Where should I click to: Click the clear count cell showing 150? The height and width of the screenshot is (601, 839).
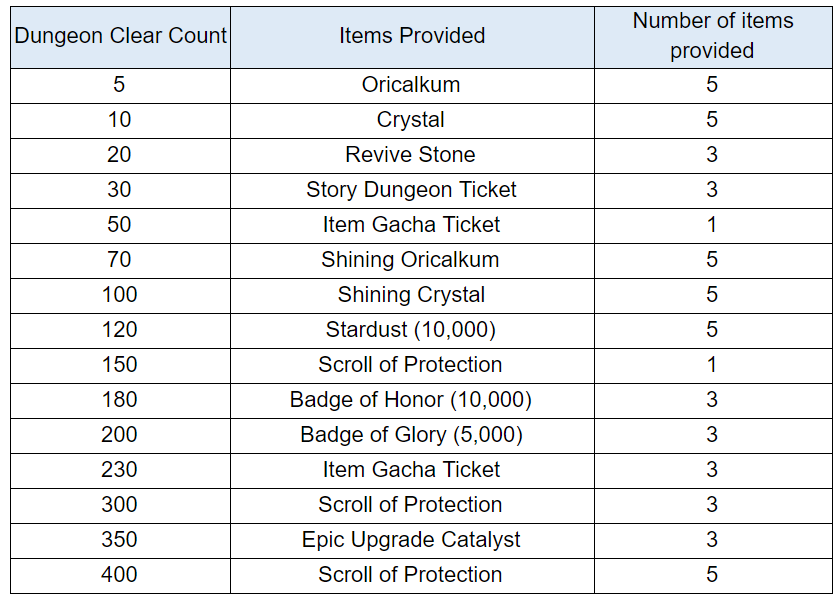(x=120, y=365)
